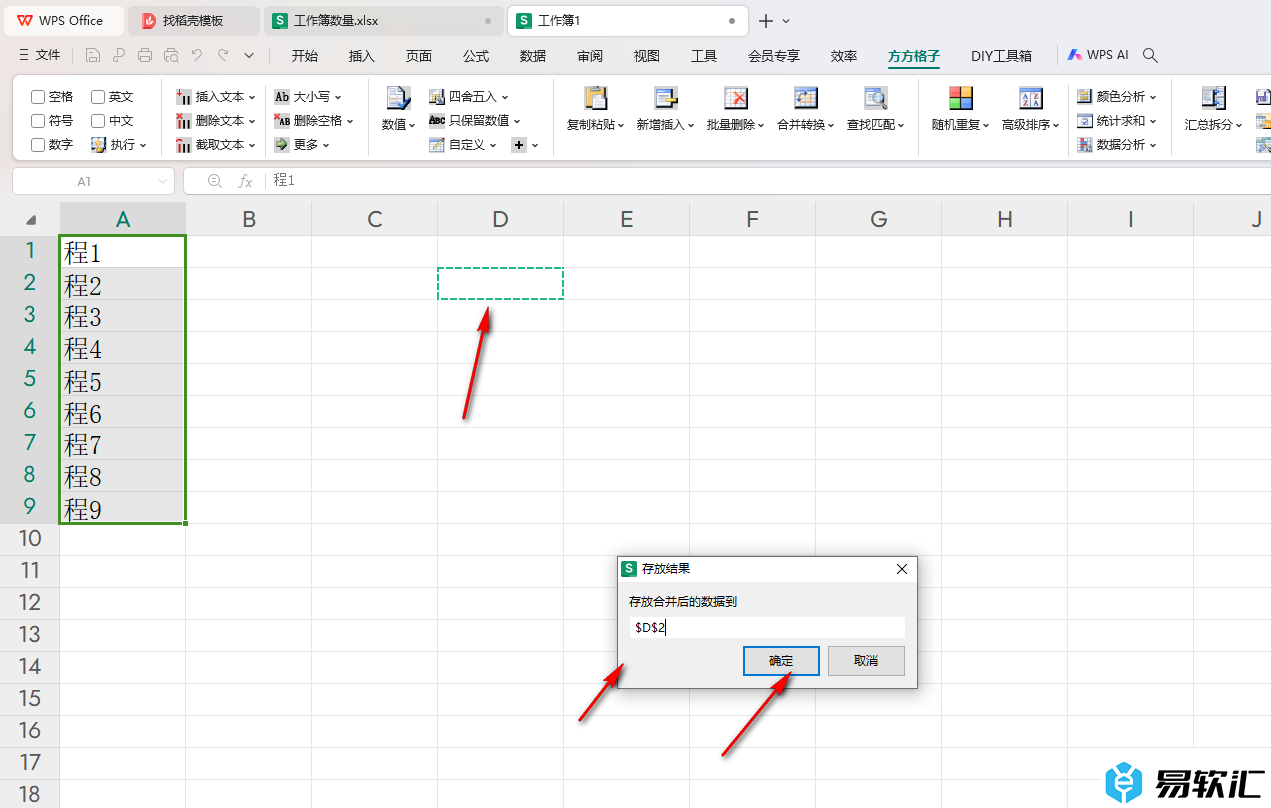Click the 查找匹配 magnifier icon

click(875, 98)
